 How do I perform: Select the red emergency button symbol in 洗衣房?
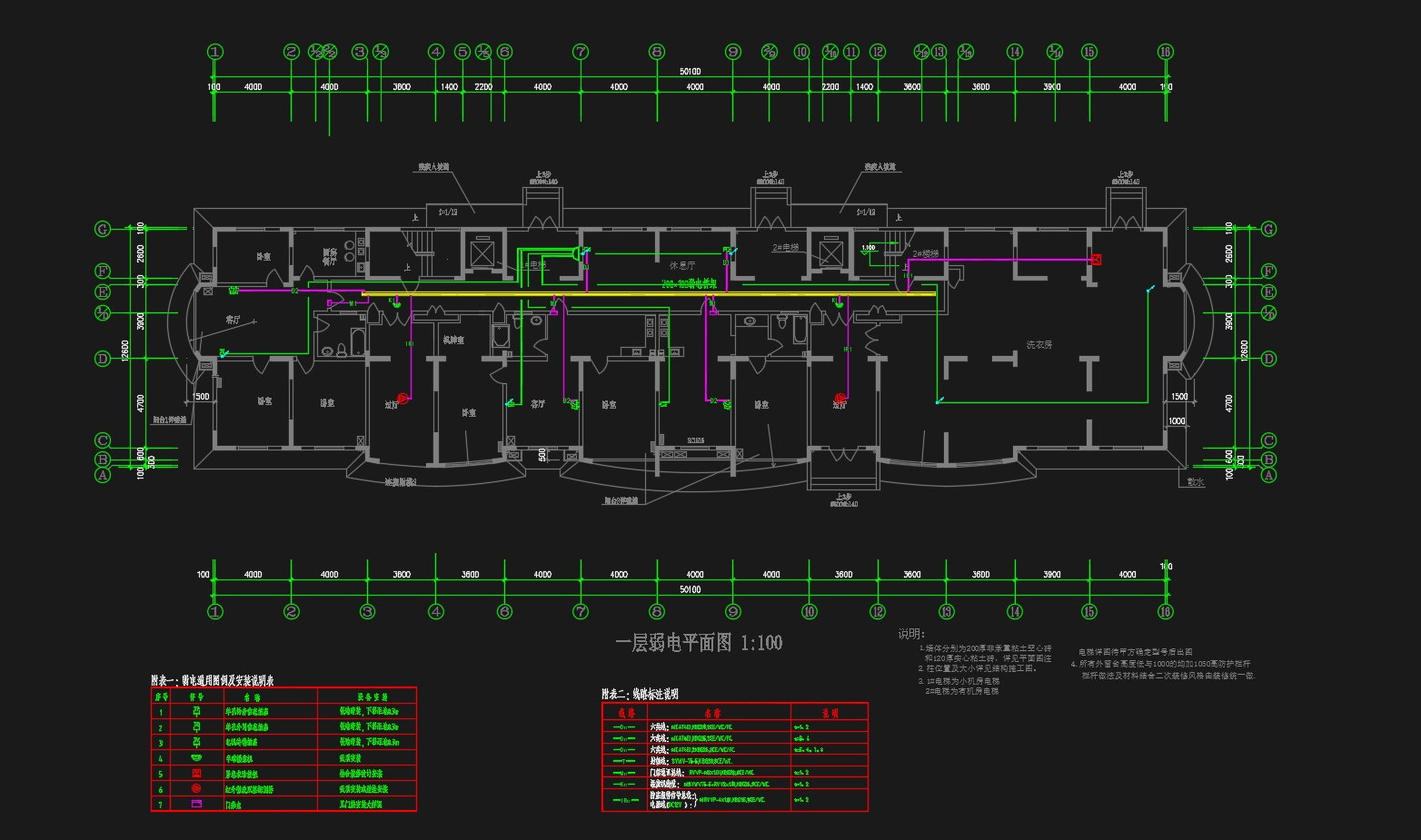1096,260
